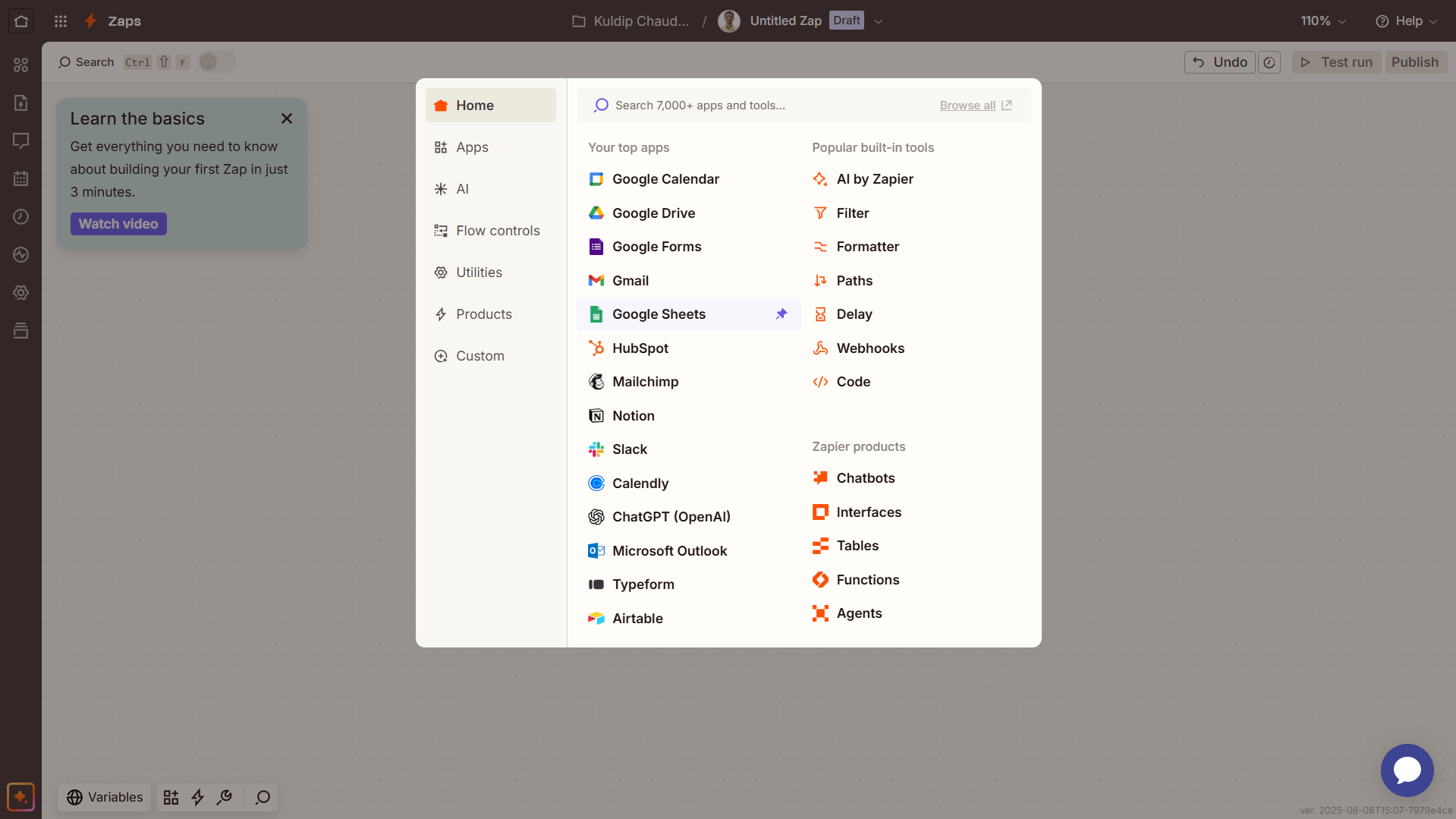Select Airtable app

(688, 619)
